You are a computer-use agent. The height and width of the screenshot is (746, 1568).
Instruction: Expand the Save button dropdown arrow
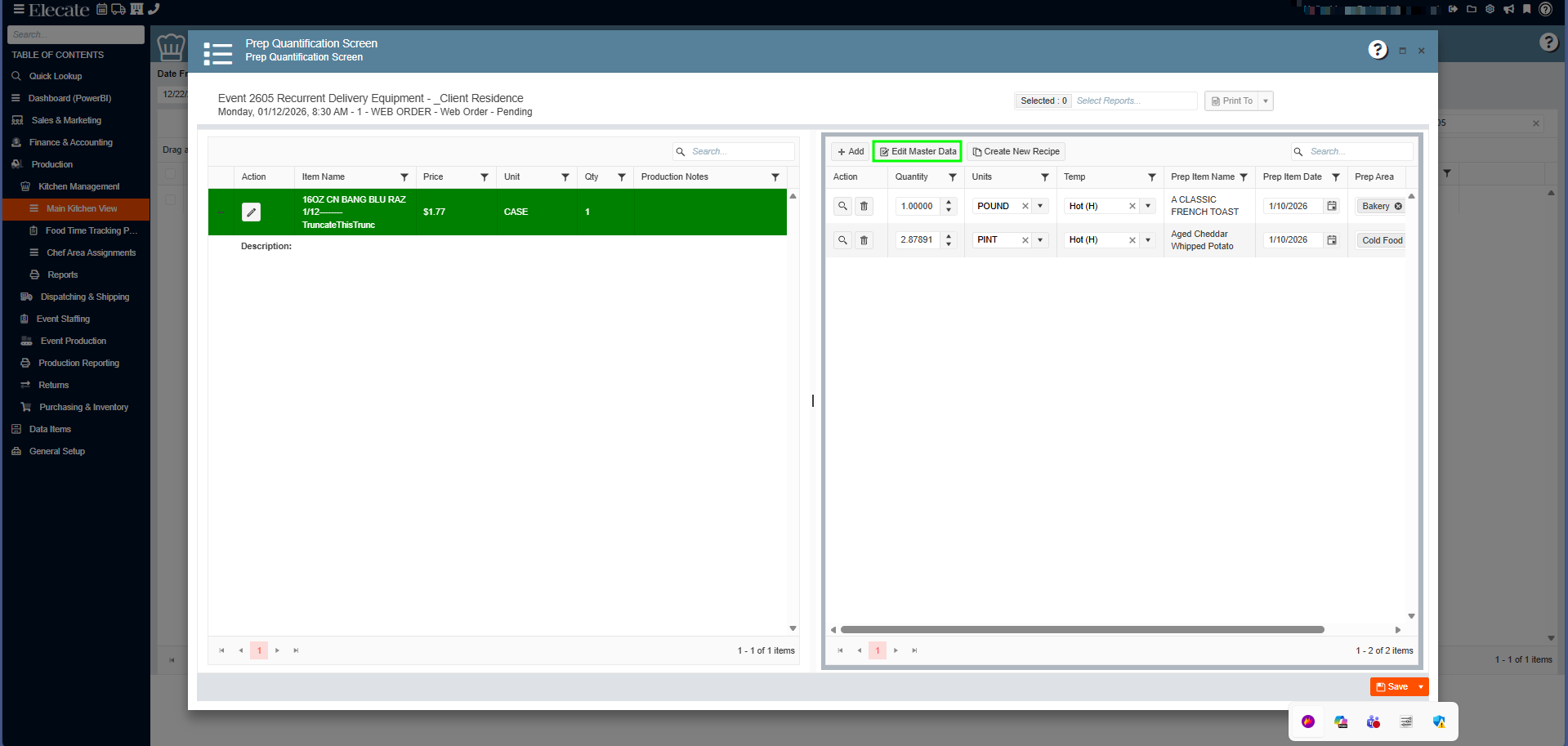point(1421,687)
